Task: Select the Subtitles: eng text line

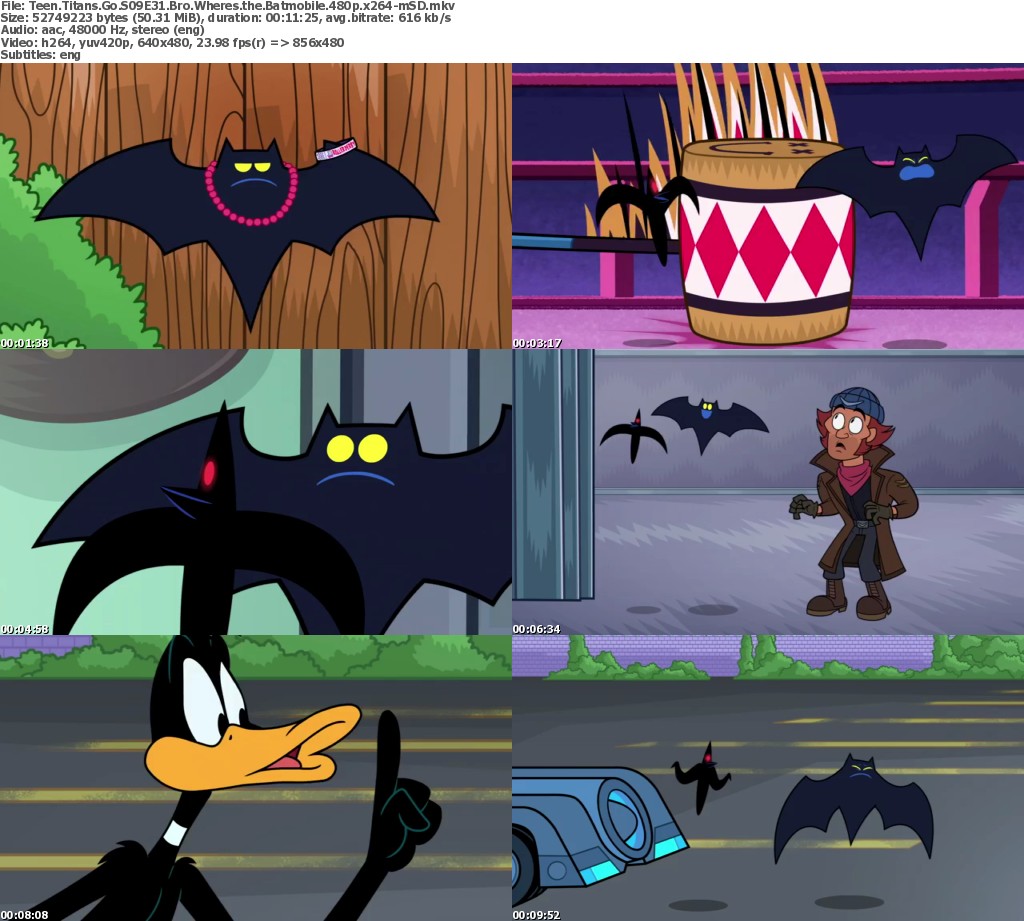Action: pyautogui.click(x=40, y=54)
